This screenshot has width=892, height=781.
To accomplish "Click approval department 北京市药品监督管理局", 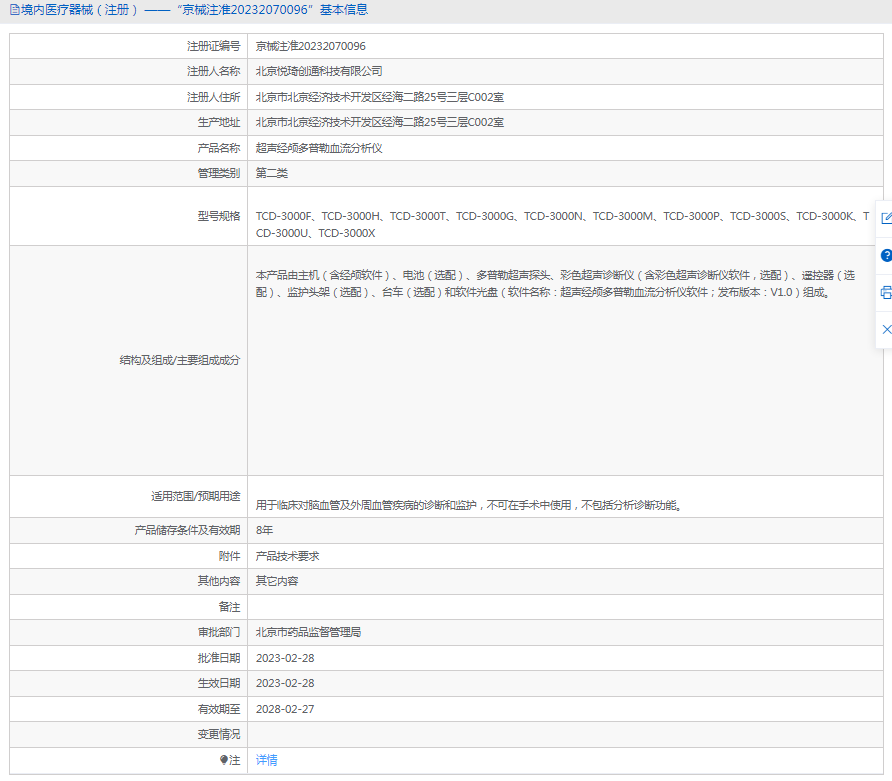I will point(308,633).
